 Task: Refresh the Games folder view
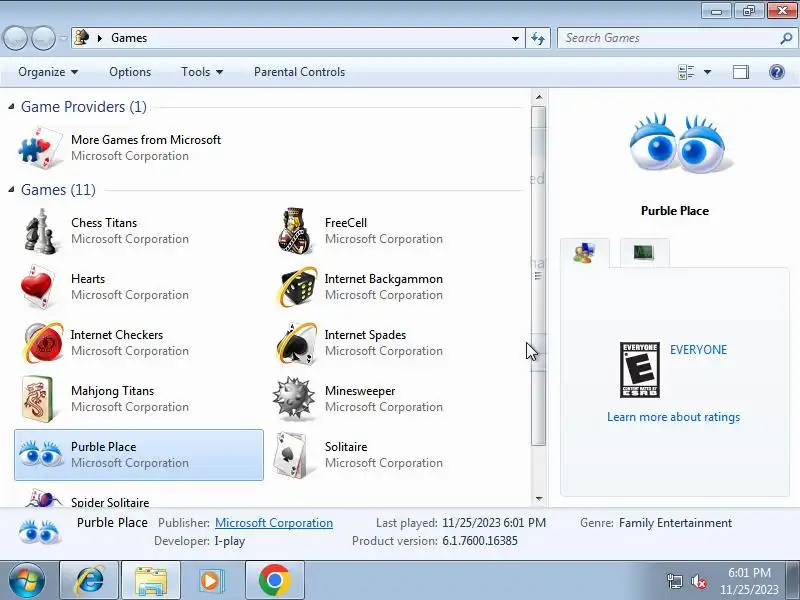tap(538, 38)
